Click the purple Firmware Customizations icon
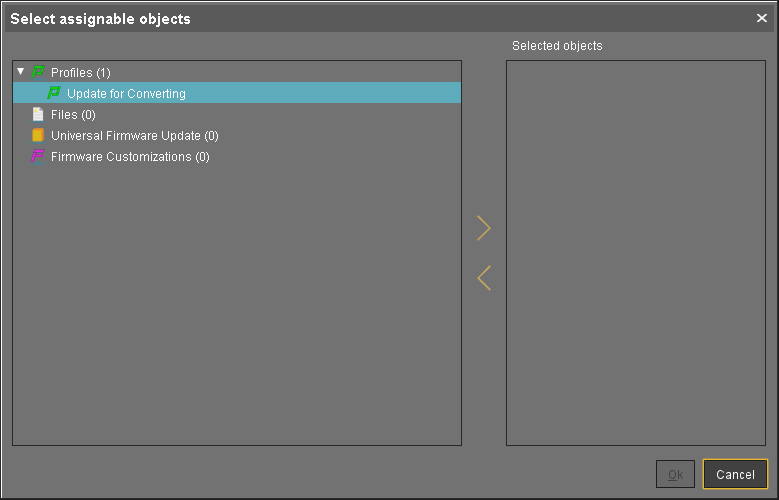This screenshot has width=779, height=500. pos(38,156)
